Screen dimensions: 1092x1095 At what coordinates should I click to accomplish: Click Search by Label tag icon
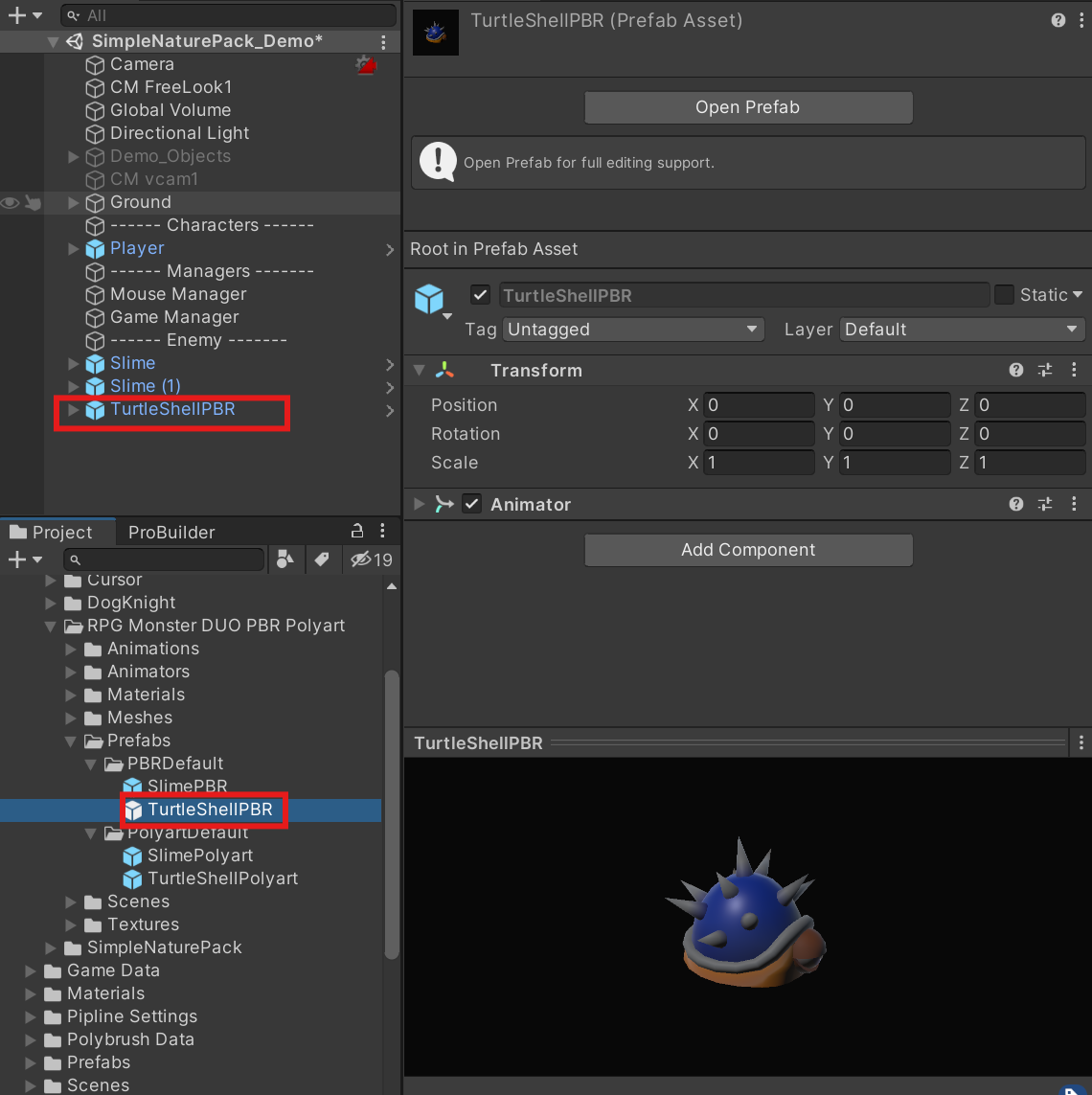pyautogui.click(x=322, y=559)
